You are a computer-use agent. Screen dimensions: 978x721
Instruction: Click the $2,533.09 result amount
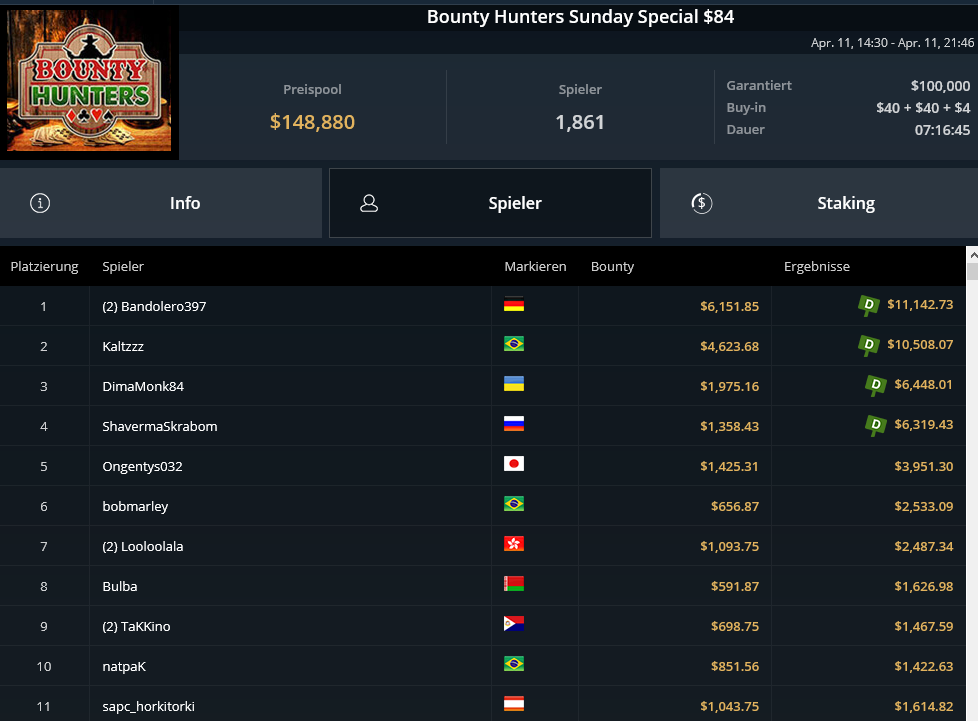coord(924,506)
